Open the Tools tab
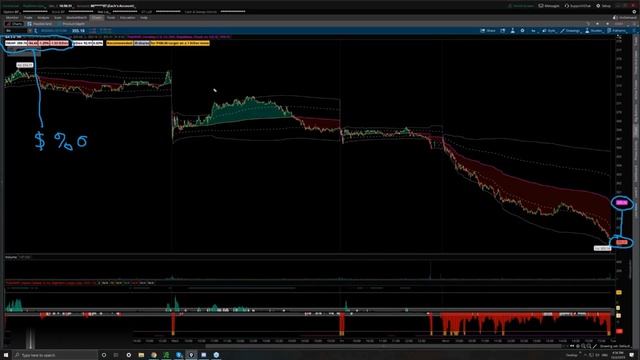 pyautogui.click(x=111, y=18)
